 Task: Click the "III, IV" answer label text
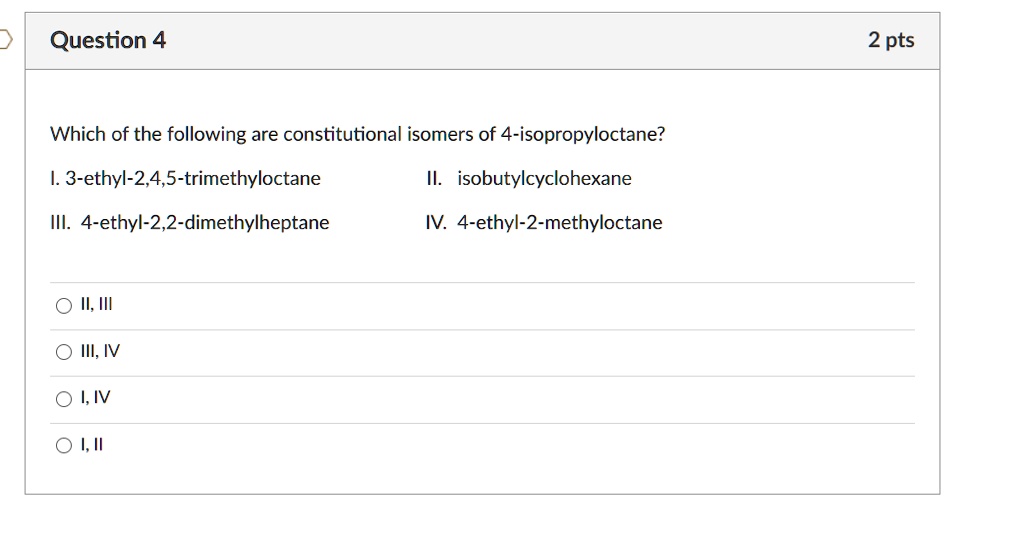point(100,352)
